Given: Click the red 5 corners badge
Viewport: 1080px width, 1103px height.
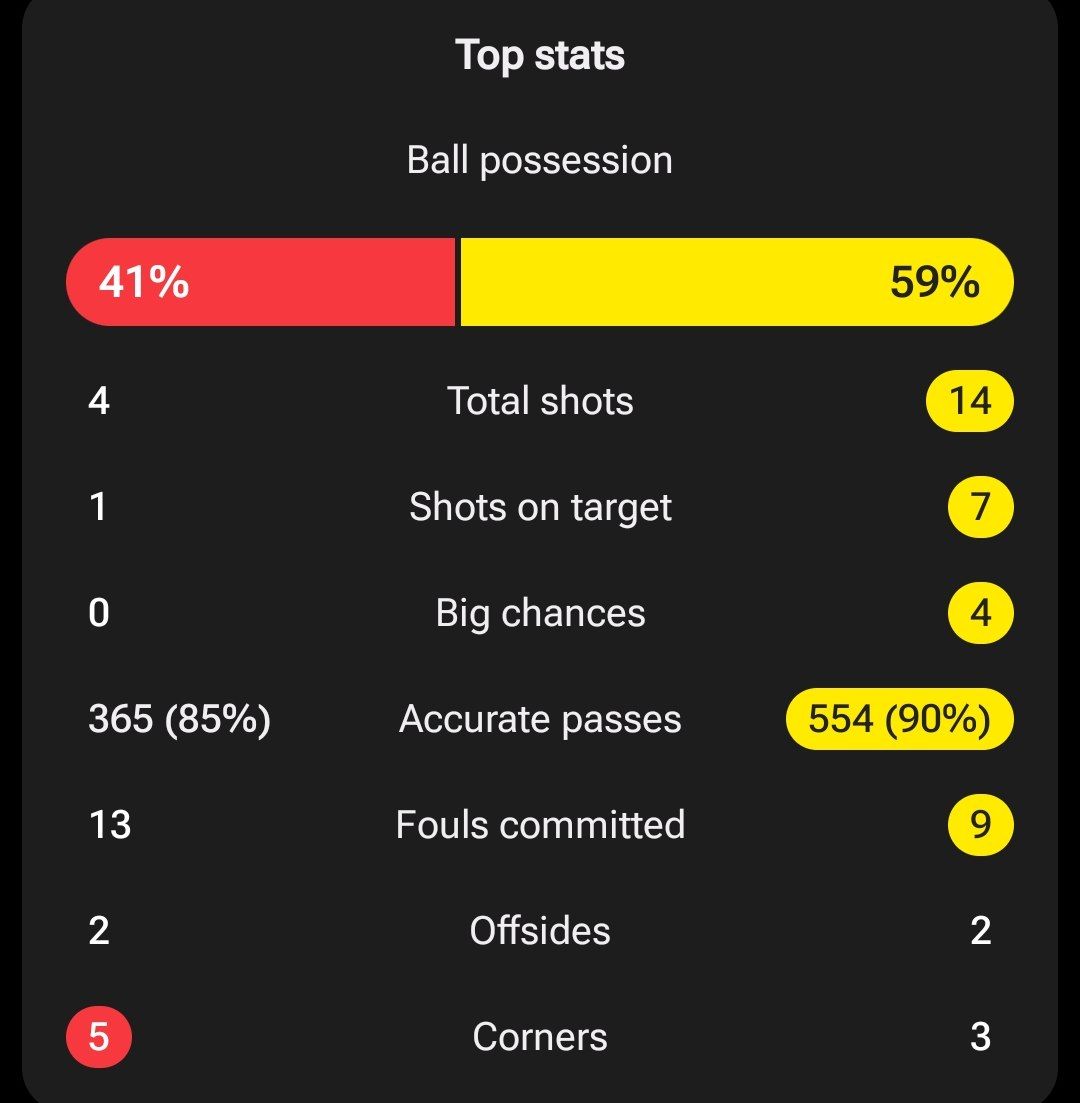Looking at the screenshot, I should [98, 1037].
